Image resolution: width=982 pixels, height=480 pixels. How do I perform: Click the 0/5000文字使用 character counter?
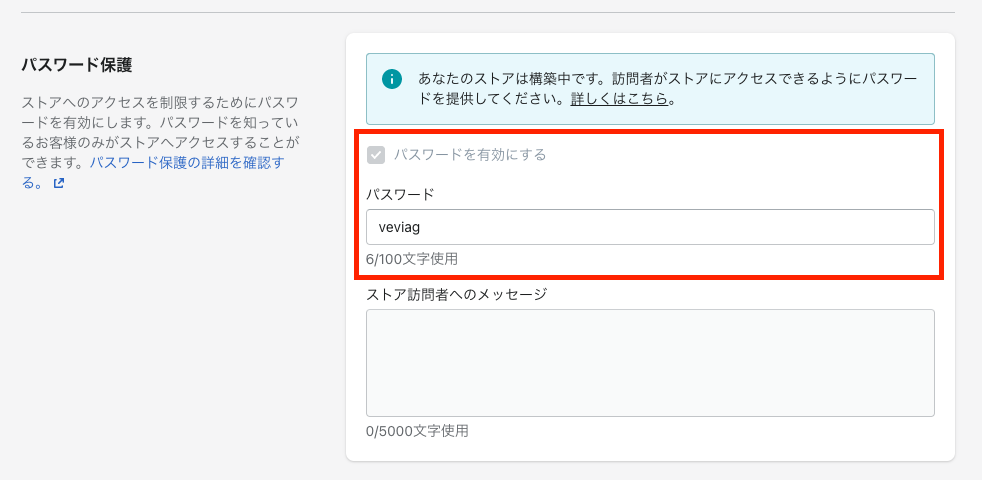(417, 431)
